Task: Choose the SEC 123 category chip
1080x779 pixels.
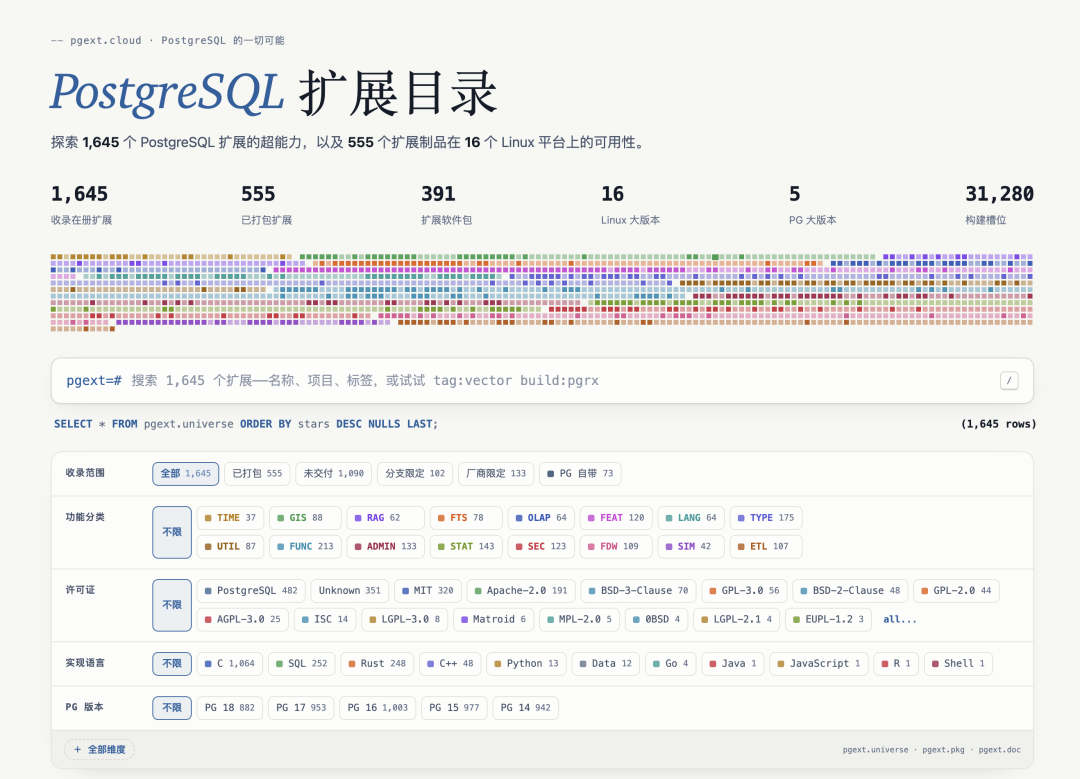Action: pyautogui.click(x=541, y=546)
